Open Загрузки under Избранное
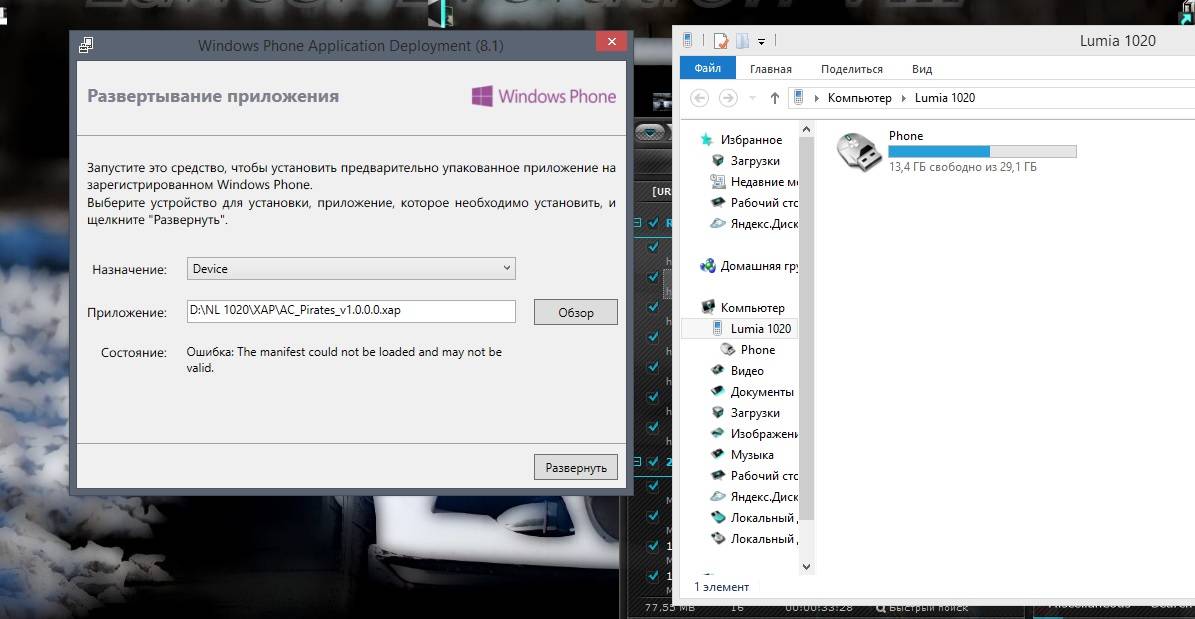Viewport: 1195px width, 619px height. click(754, 161)
